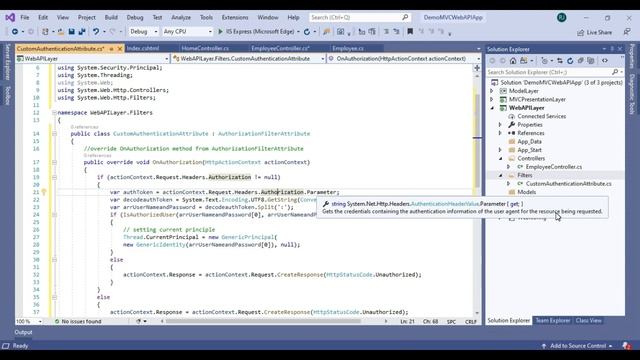Open the File menu

coord(25,17)
